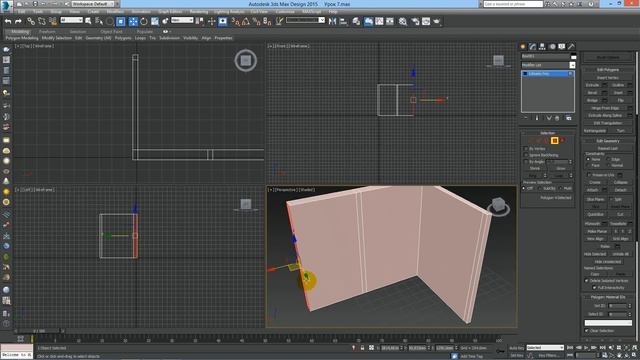Open the key filter Selected dropdown

545,348
